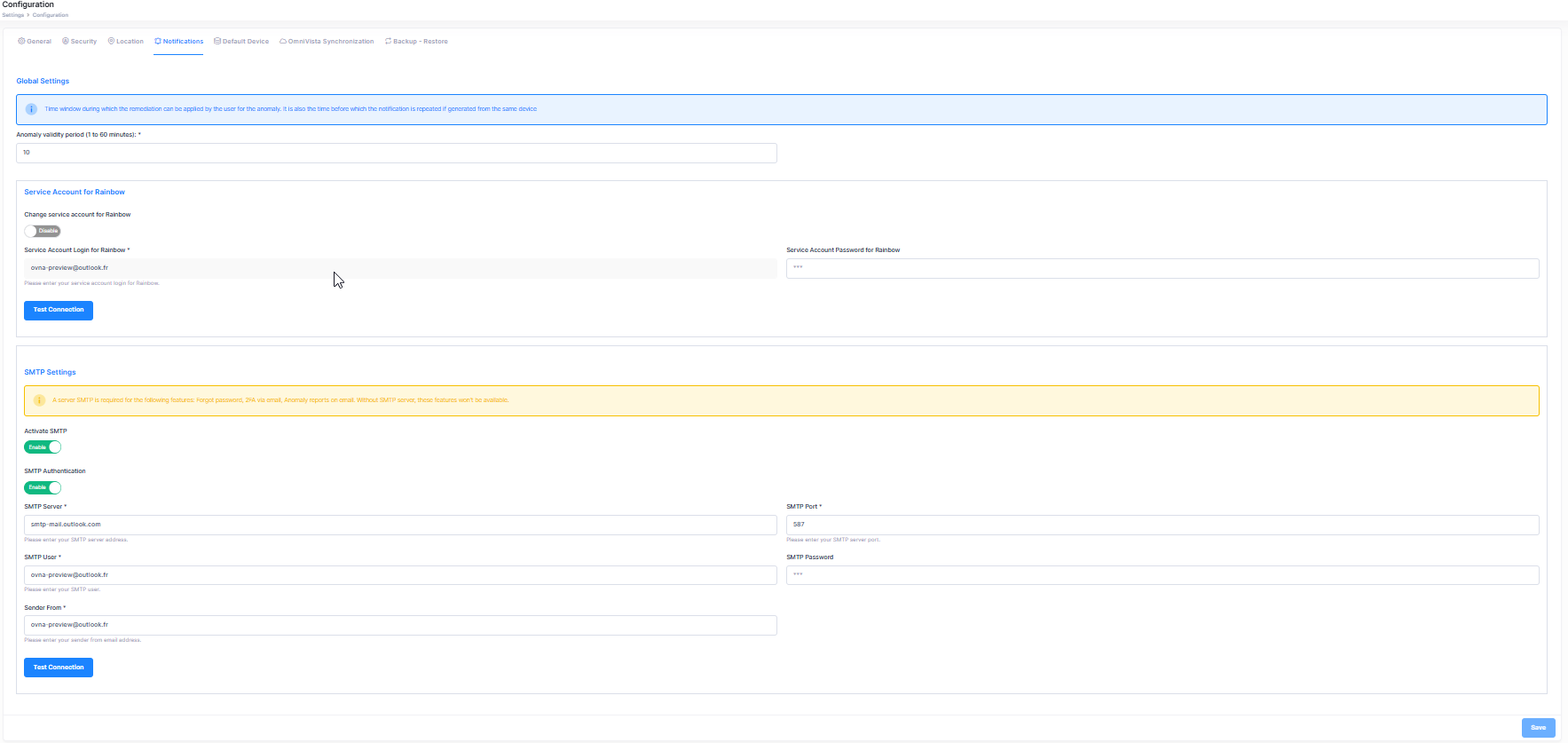The height and width of the screenshot is (743, 1568).
Task: Focus the Anomaly validity period field
Action: [396, 153]
